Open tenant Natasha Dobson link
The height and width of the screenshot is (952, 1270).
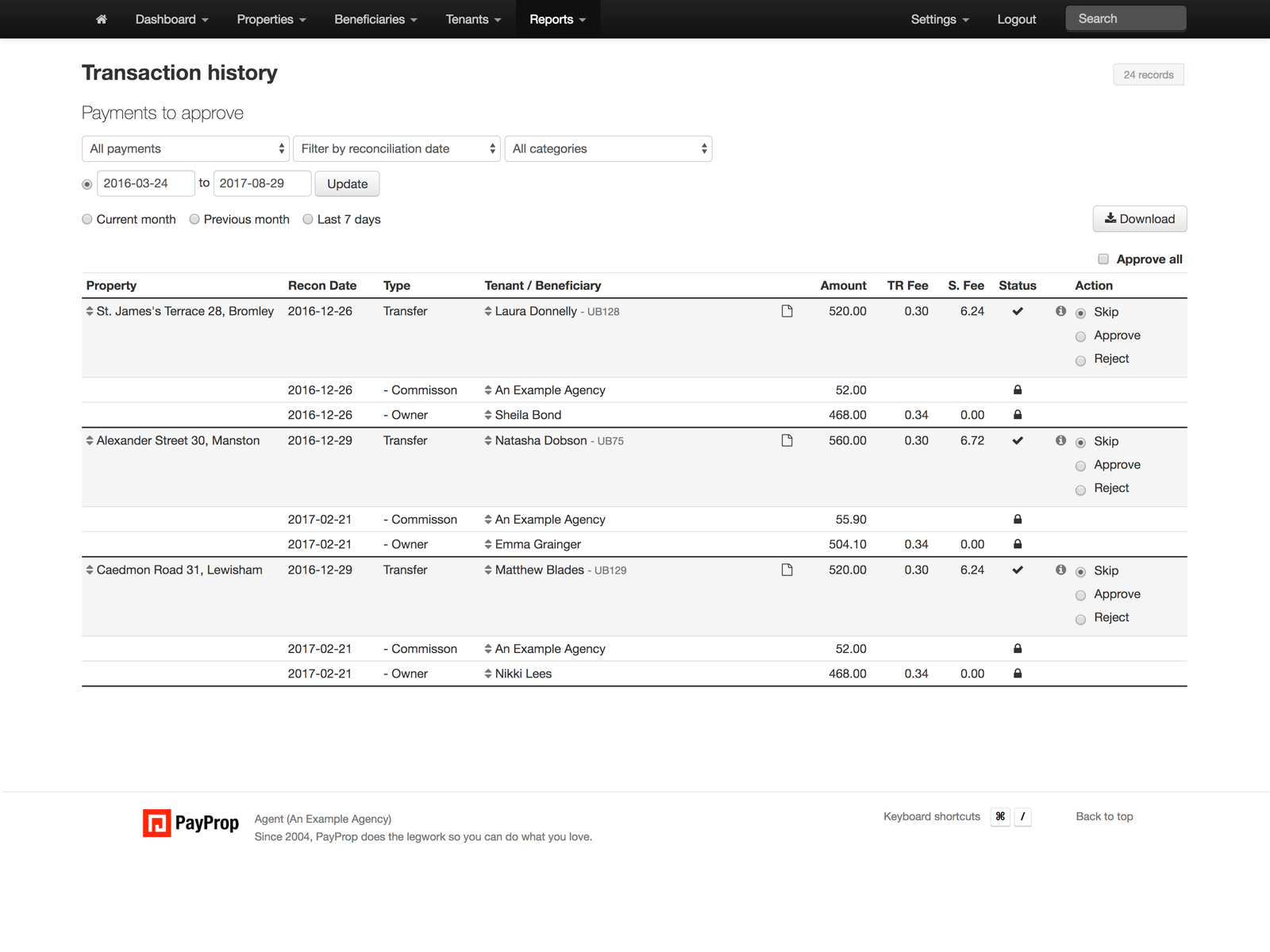pos(541,440)
